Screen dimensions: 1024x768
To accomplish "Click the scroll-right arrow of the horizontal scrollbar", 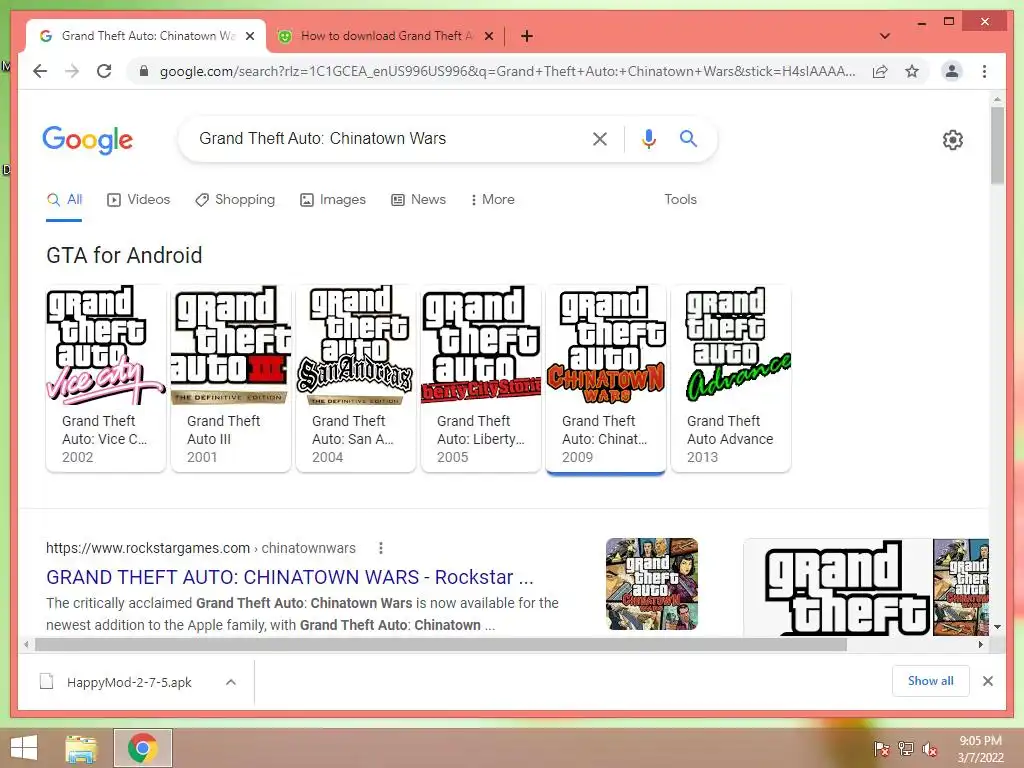I will tap(980, 645).
